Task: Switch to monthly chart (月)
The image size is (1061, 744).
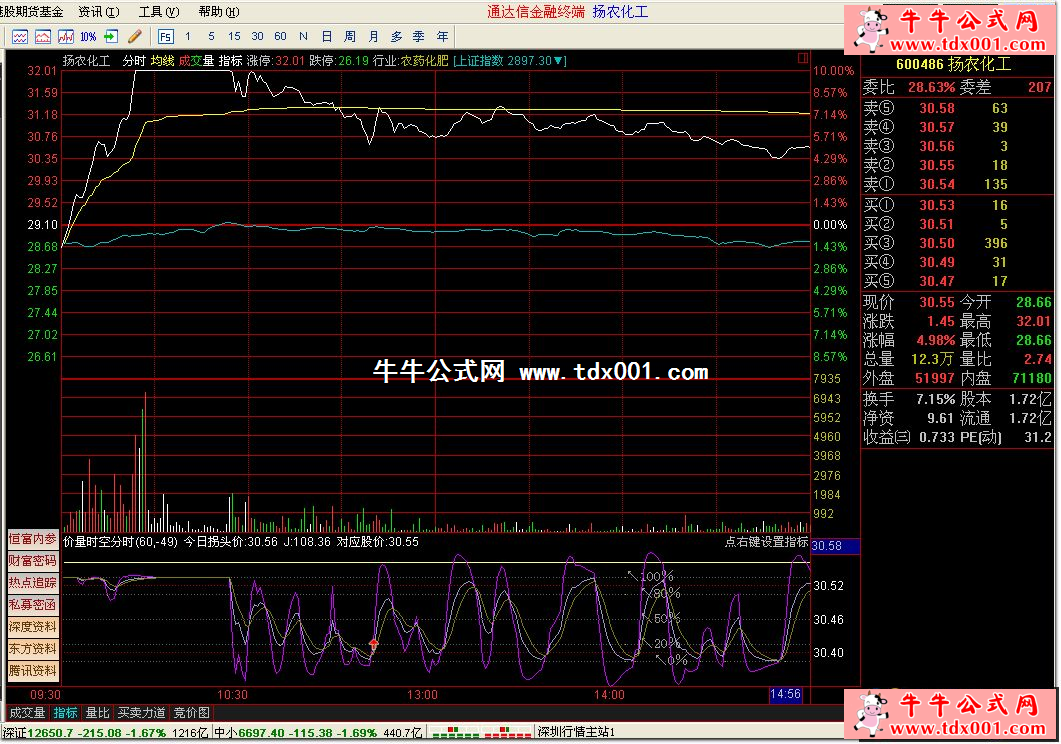Action: click(x=373, y=37)
